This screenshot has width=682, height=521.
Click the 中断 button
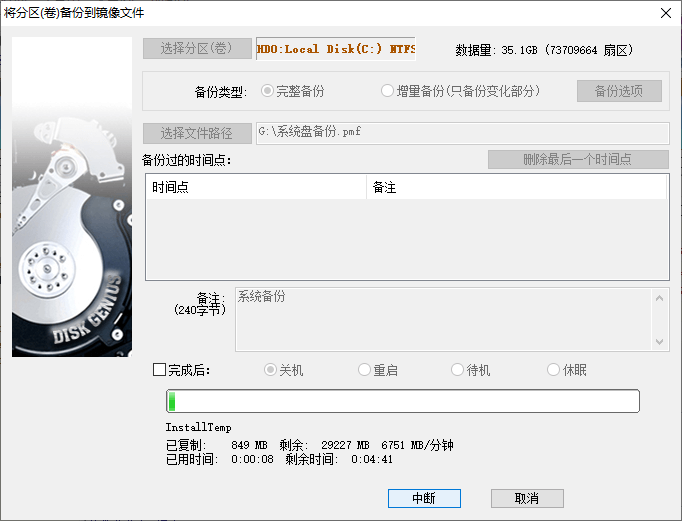click(x=424, y=498)
